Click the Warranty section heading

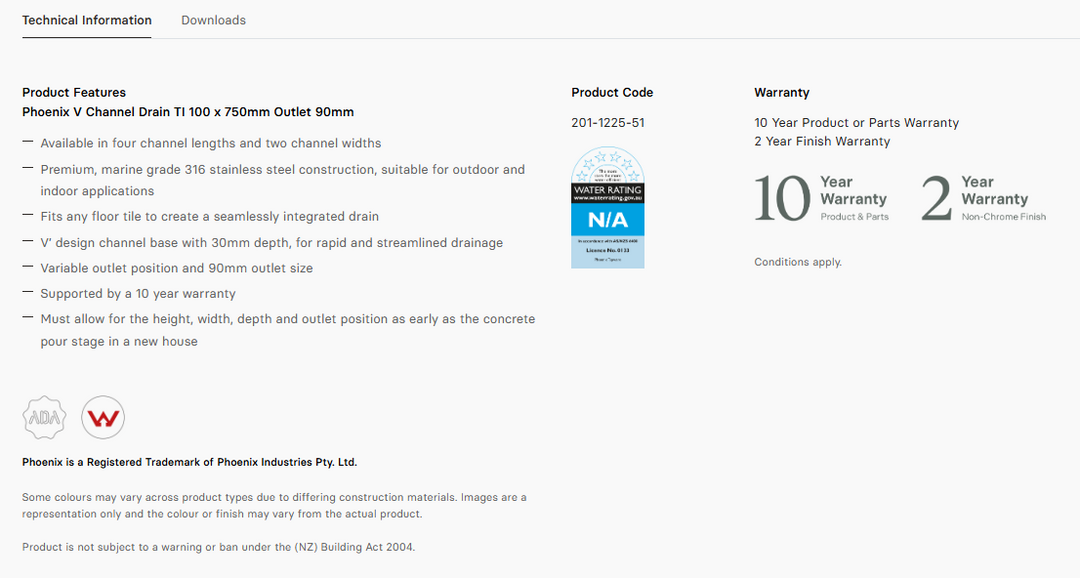click(781, 92)
